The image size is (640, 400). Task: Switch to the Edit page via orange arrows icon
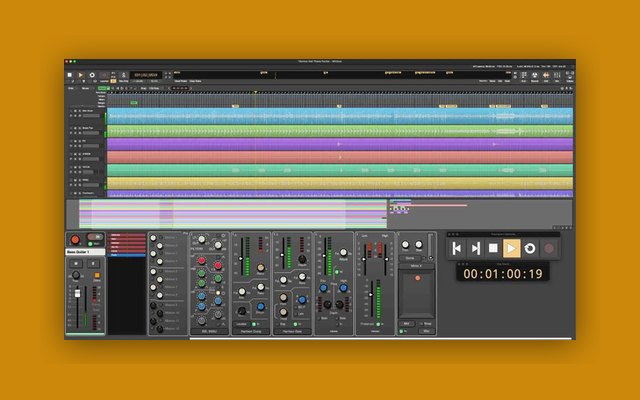click(x=546, y=76)
